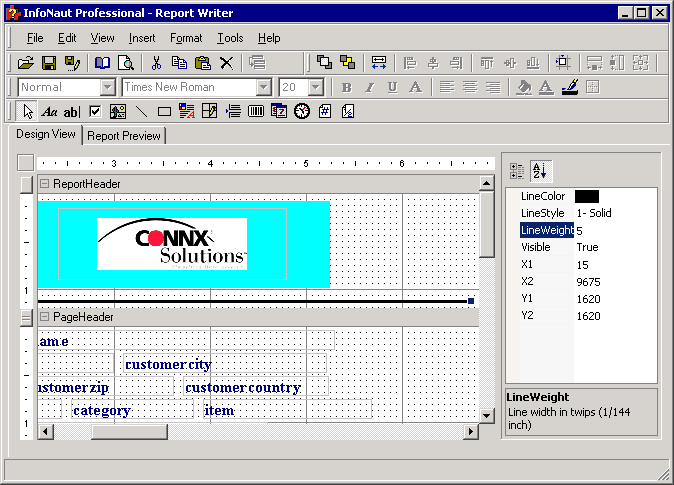The height and width of the screenshot is (485, 674).
Task: Open the File menu
Action: coord(35,38)
